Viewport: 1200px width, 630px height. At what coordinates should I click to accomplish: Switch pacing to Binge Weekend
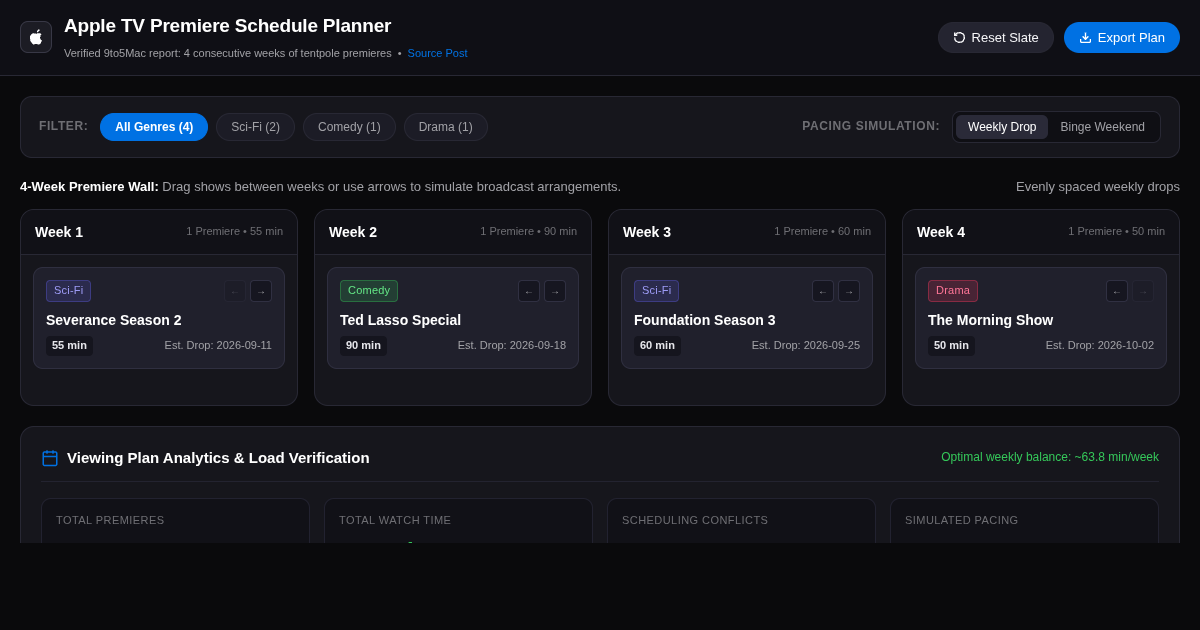[x=1103, y=127]
